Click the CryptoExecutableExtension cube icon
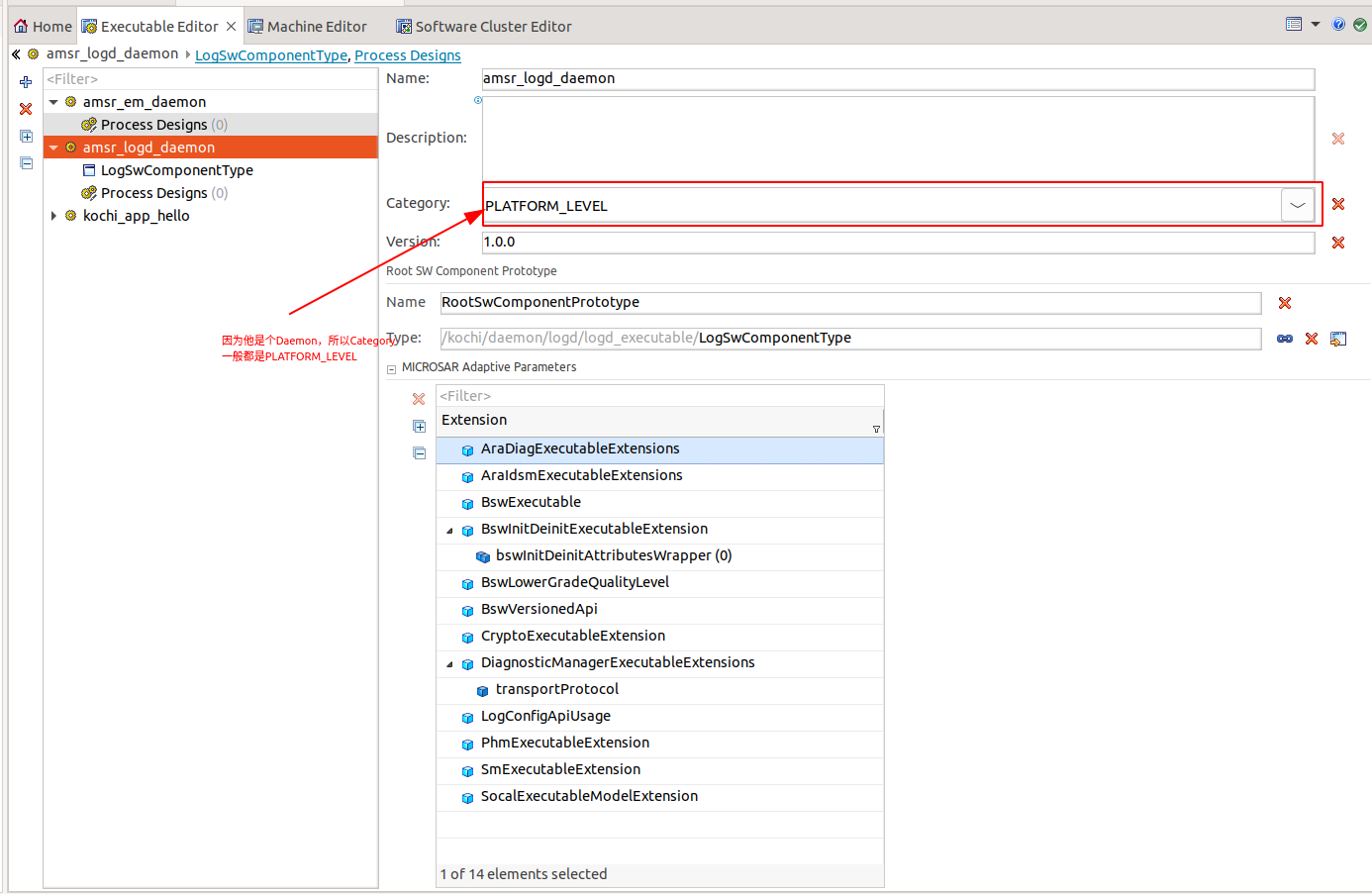This screenshot has height=894, width=1372. 467,638
